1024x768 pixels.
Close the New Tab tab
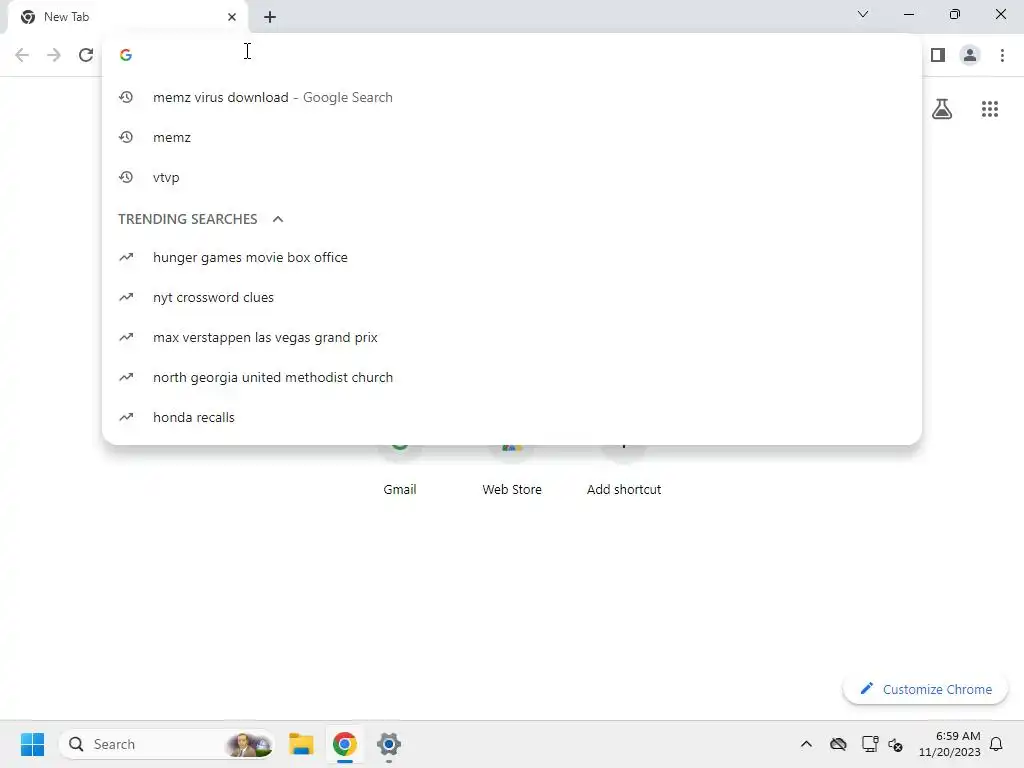pyautogui.click(x=232, y=17)
